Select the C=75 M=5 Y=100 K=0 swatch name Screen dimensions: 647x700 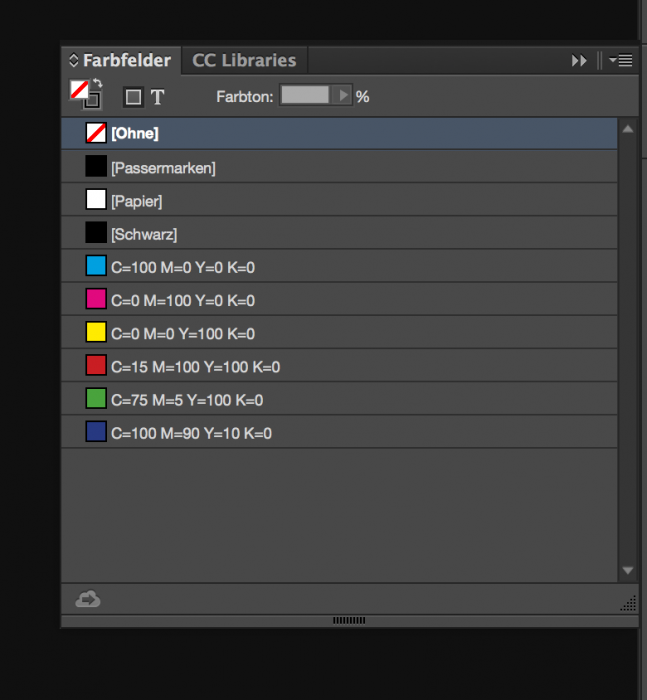187,400
